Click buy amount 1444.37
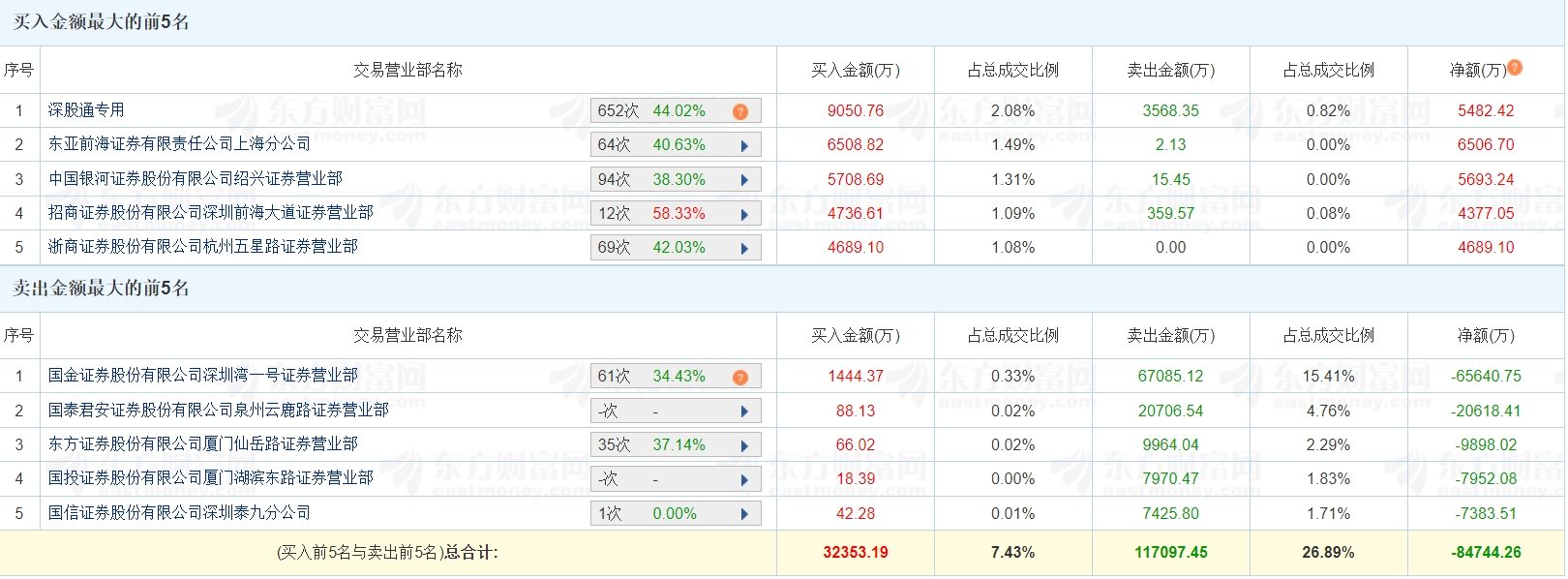This screenshot has width=1568, height=579. 856,376
